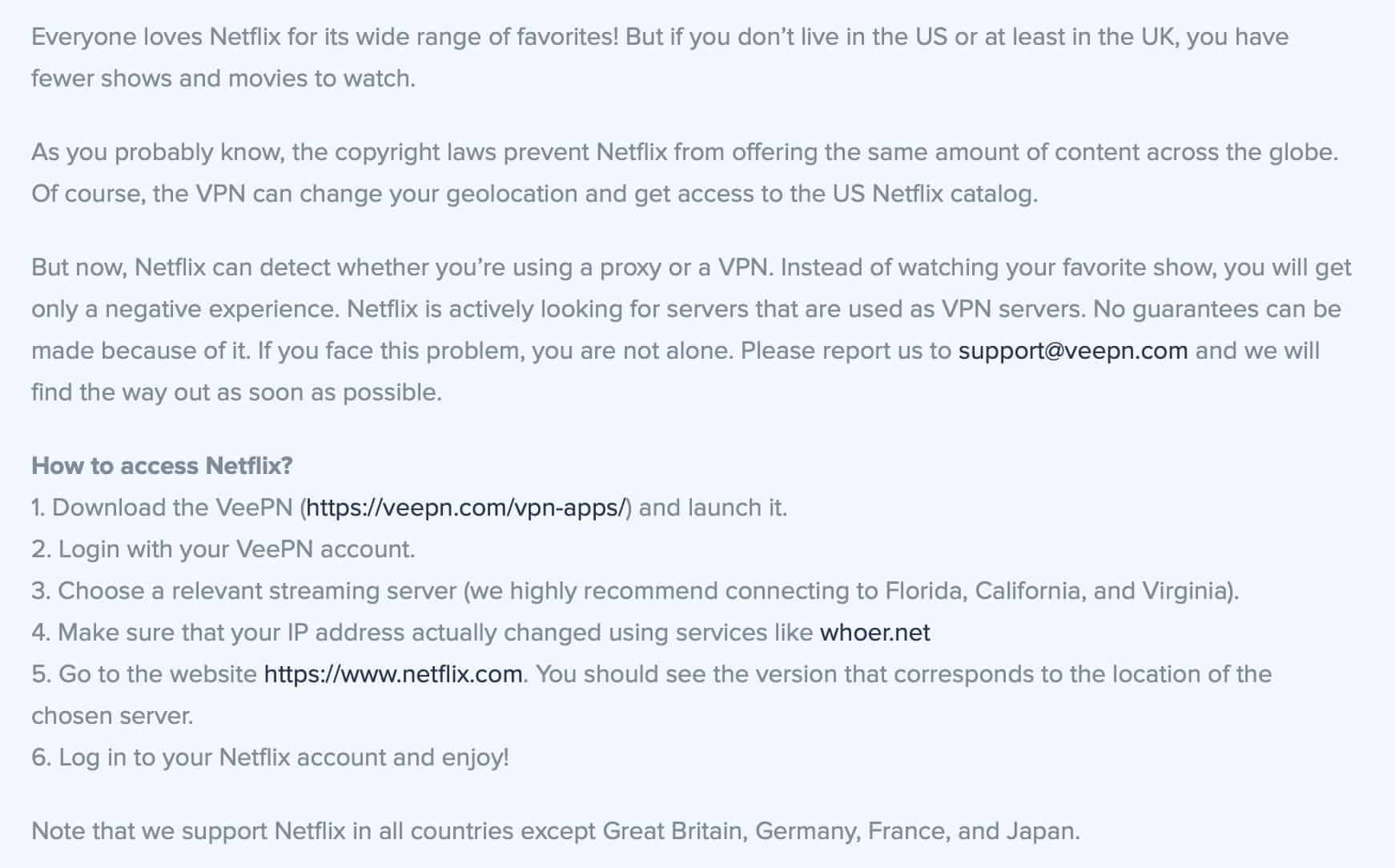Click the note about supported Netflix countries
The width and height of the screenshot is (1395, 868).
[x=556, y=831]
